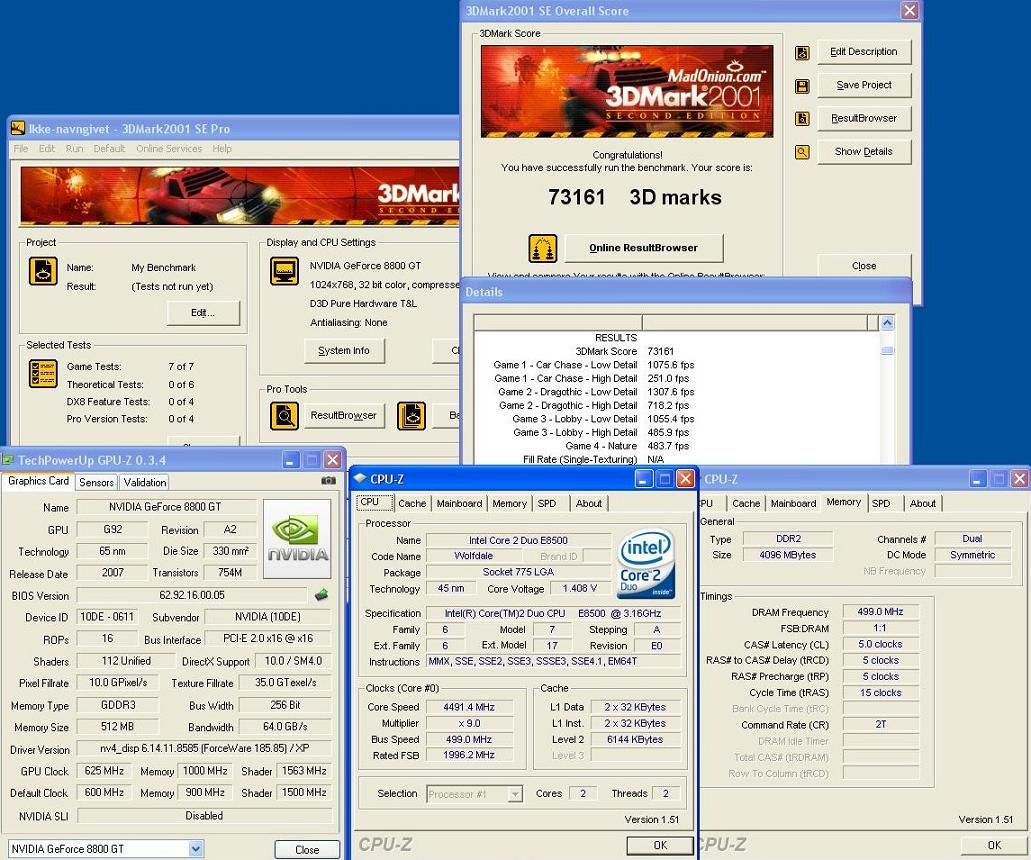Click the NVIDIA logo in GPU-Z
1031x860 pixels.
coord(297,539)
